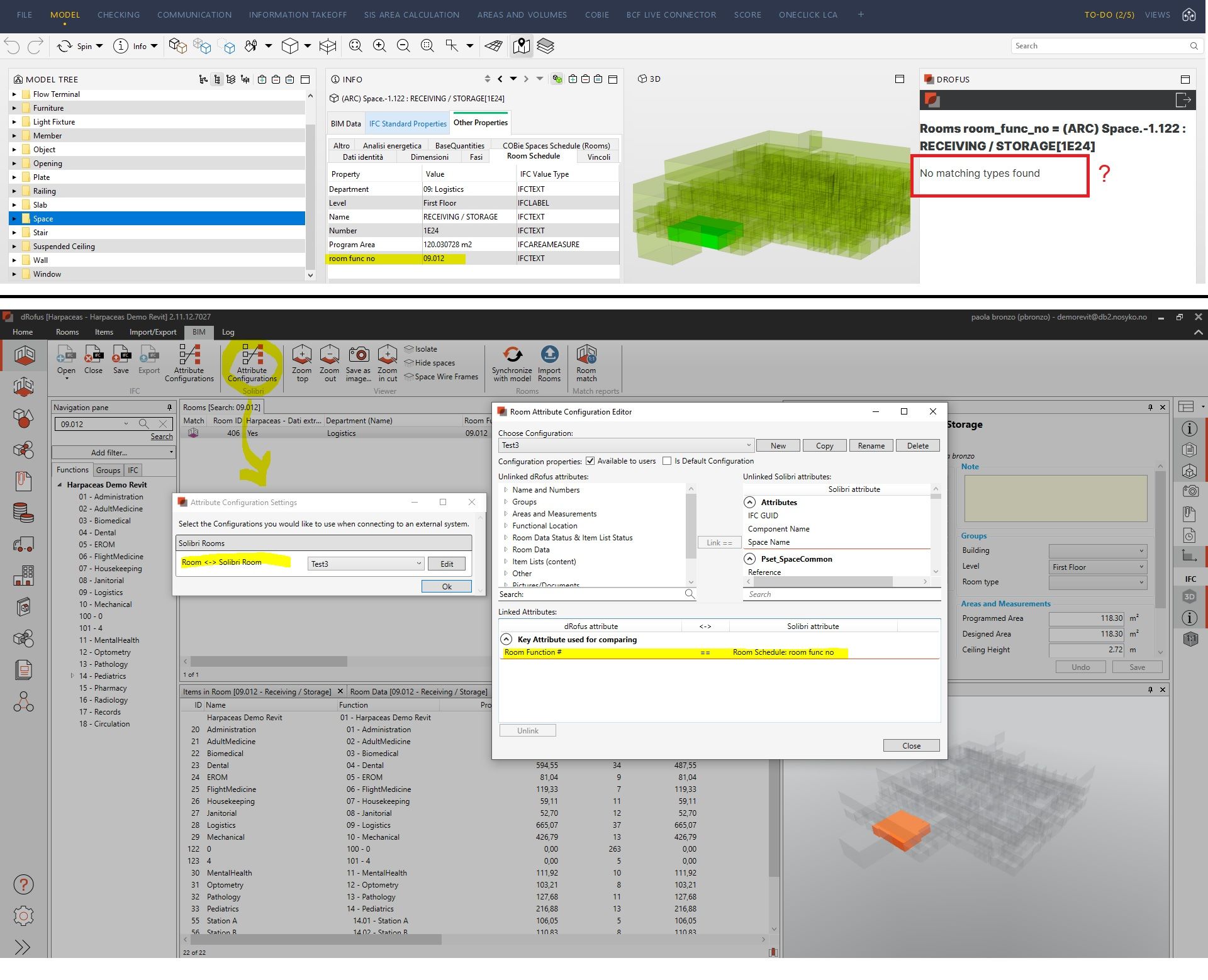Open the Room type dropdown
The width and height of the screenshot is (1208, 980).
[1097, 582]
